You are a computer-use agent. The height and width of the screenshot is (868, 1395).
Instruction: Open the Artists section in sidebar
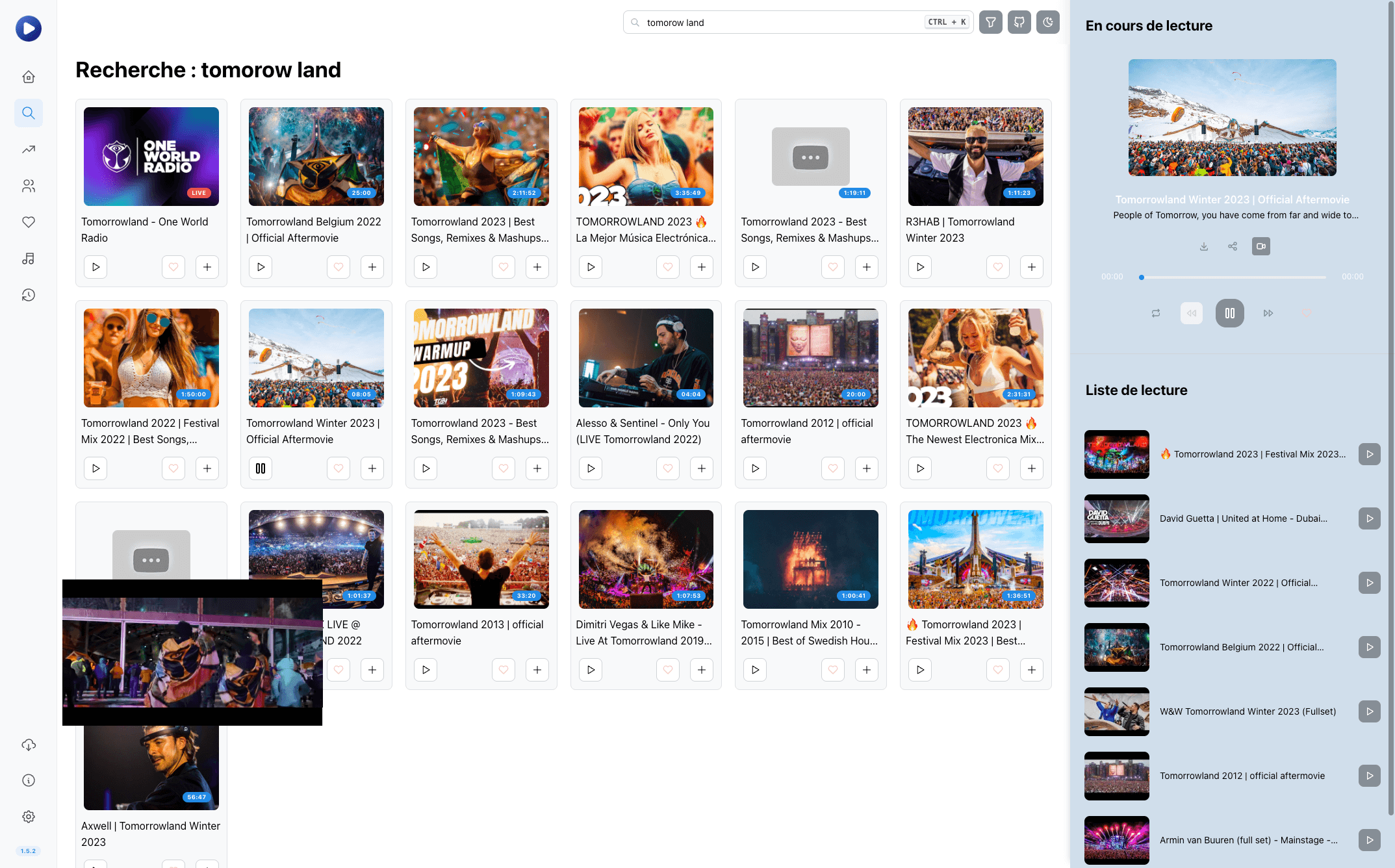click(x=29, y=186)
